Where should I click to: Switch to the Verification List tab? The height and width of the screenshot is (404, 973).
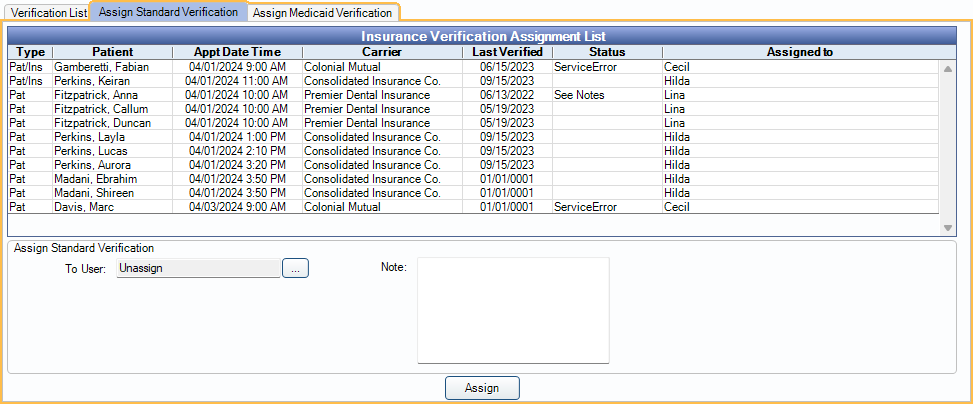[x=49, y=14]
